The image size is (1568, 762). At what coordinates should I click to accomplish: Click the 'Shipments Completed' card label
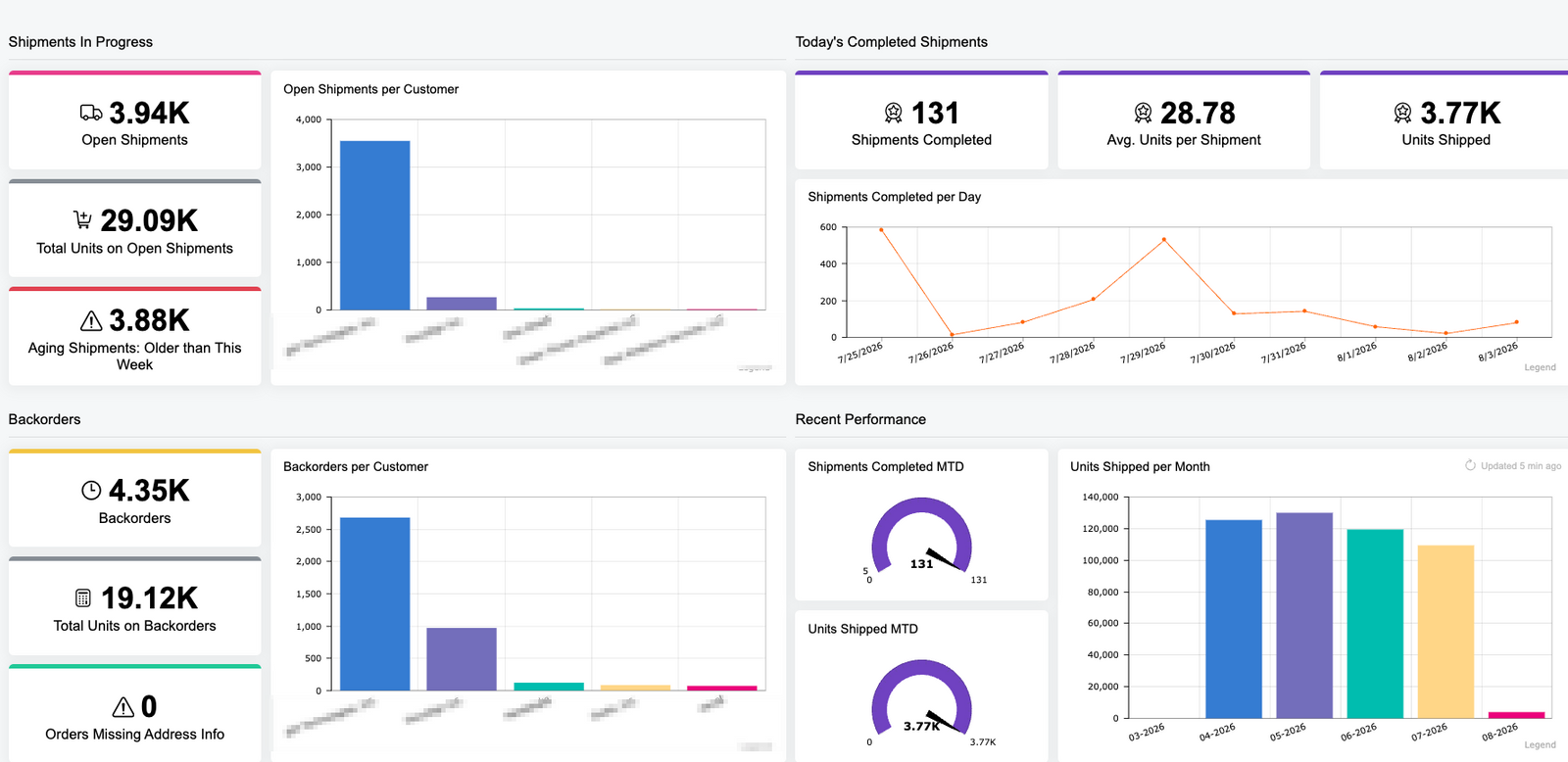922,140
